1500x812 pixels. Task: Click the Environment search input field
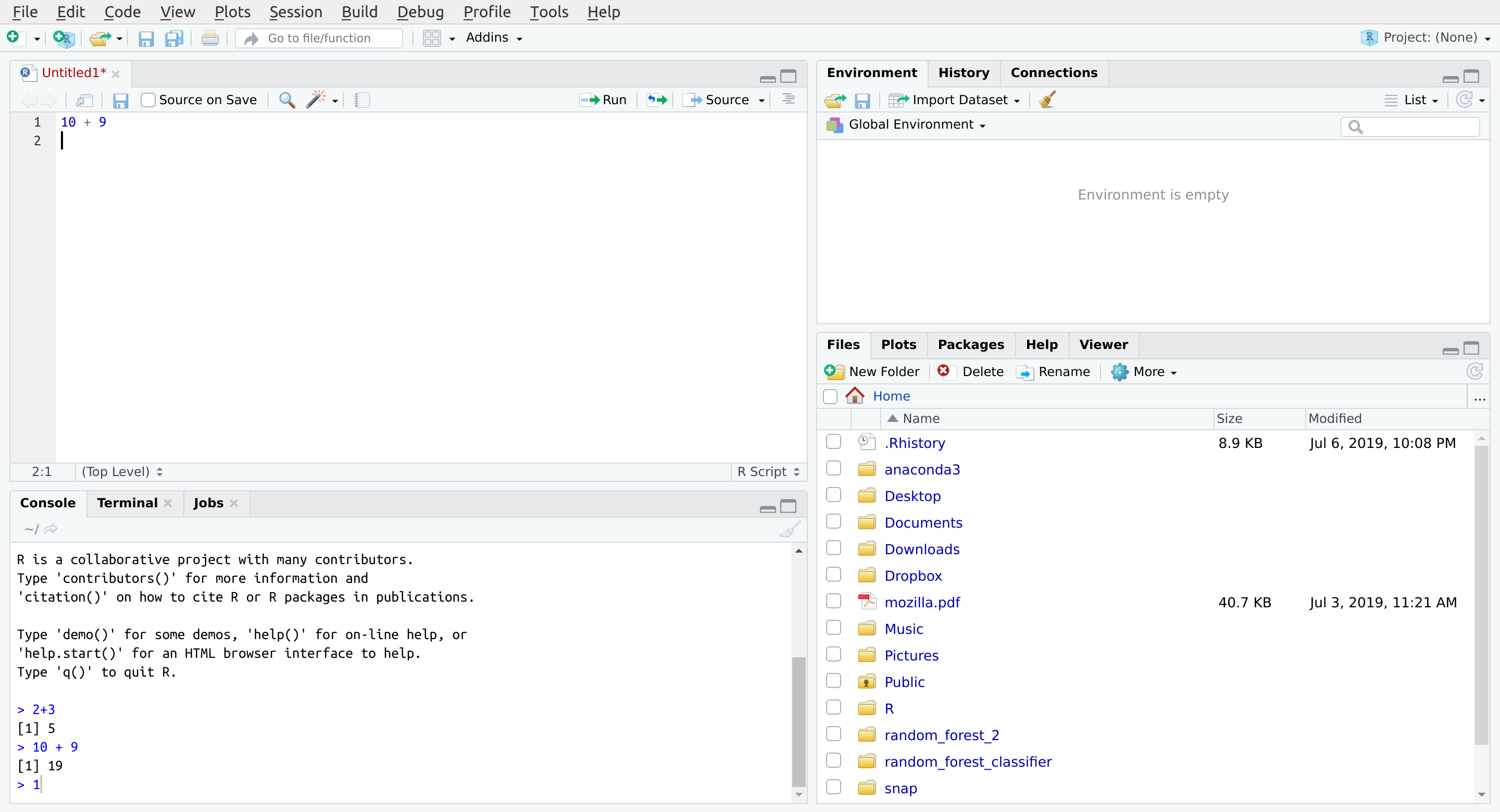1410,127
